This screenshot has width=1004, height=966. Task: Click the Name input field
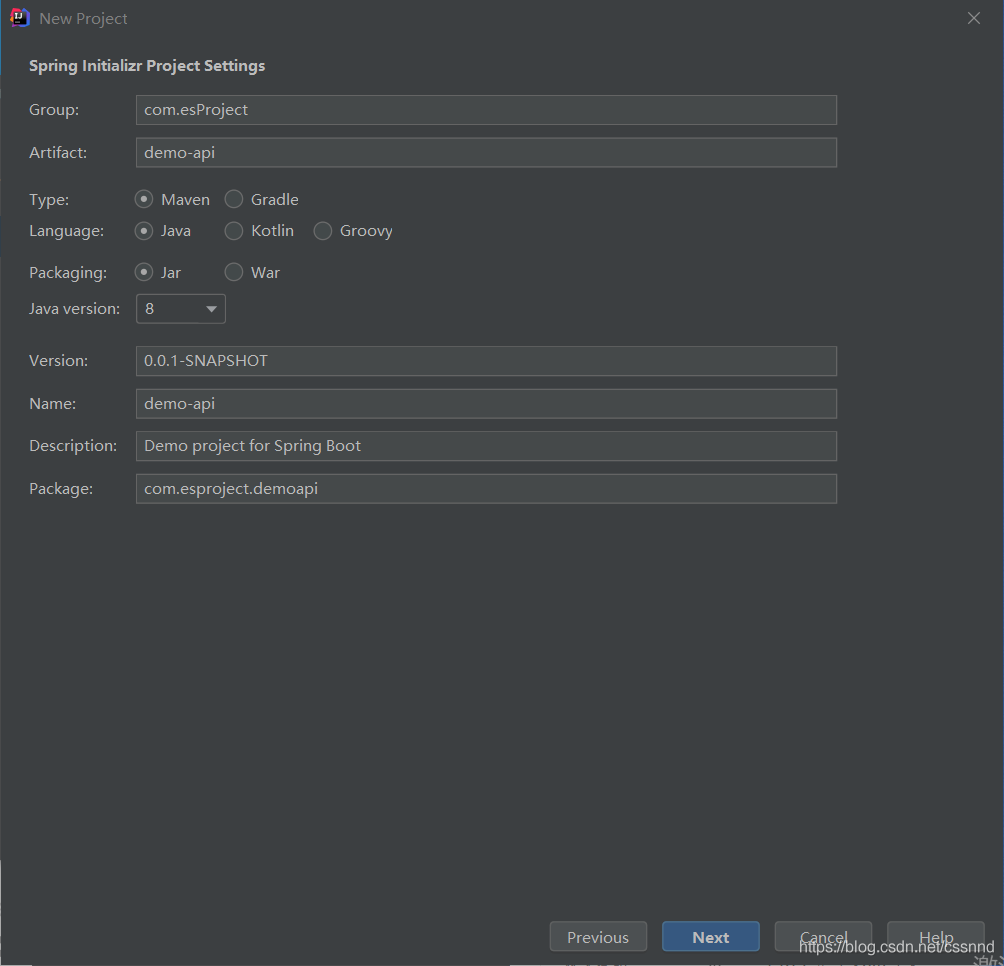(x=486, y=404)
